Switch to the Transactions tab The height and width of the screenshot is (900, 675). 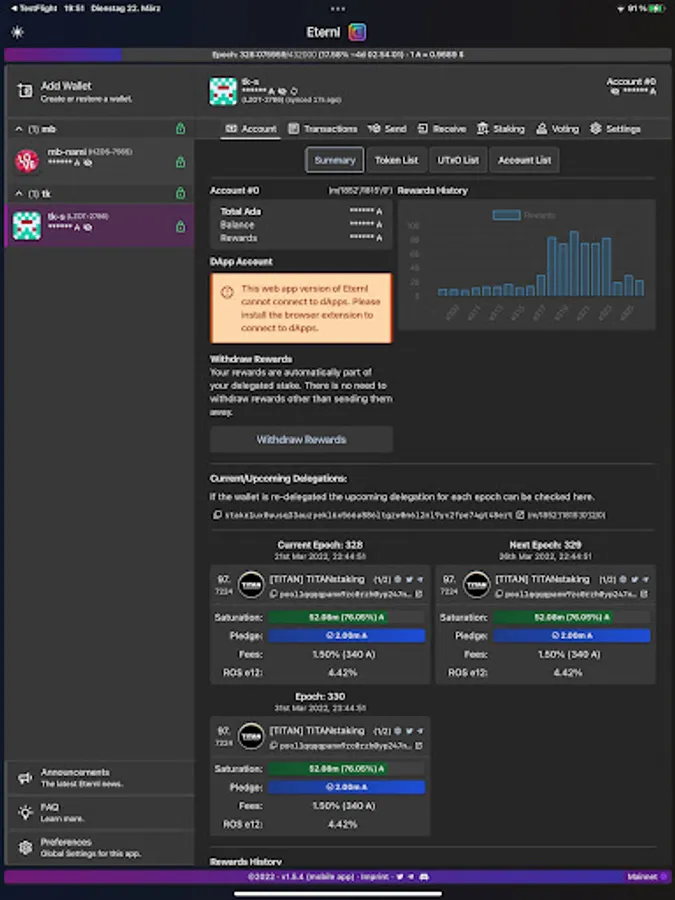(x=322, y=129)
